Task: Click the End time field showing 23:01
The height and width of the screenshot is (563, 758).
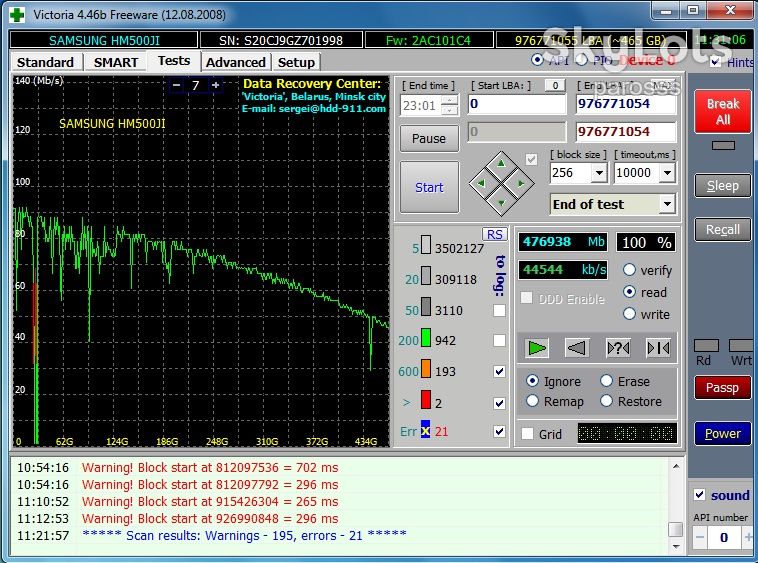Action: click(x=421, y=105)
